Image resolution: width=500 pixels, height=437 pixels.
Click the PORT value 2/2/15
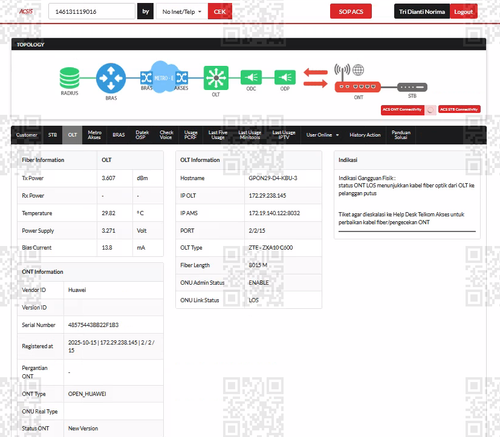pyautogui.click(x=257, y=231)
